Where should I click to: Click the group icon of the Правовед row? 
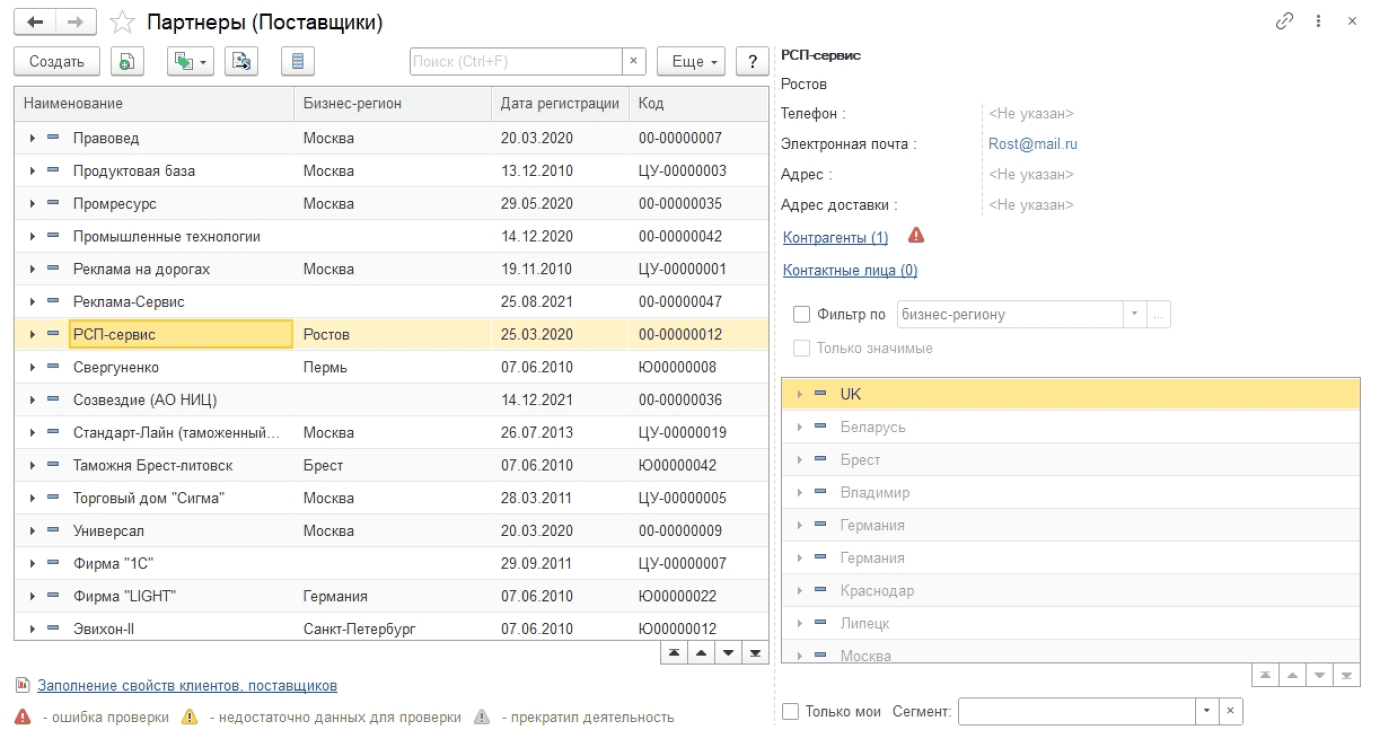coord(53,138)
